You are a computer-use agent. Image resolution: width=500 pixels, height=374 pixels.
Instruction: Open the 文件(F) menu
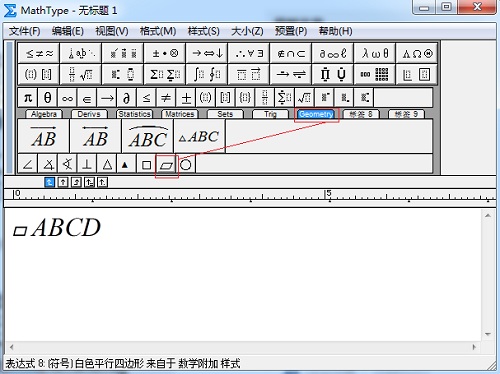point(25,31)
